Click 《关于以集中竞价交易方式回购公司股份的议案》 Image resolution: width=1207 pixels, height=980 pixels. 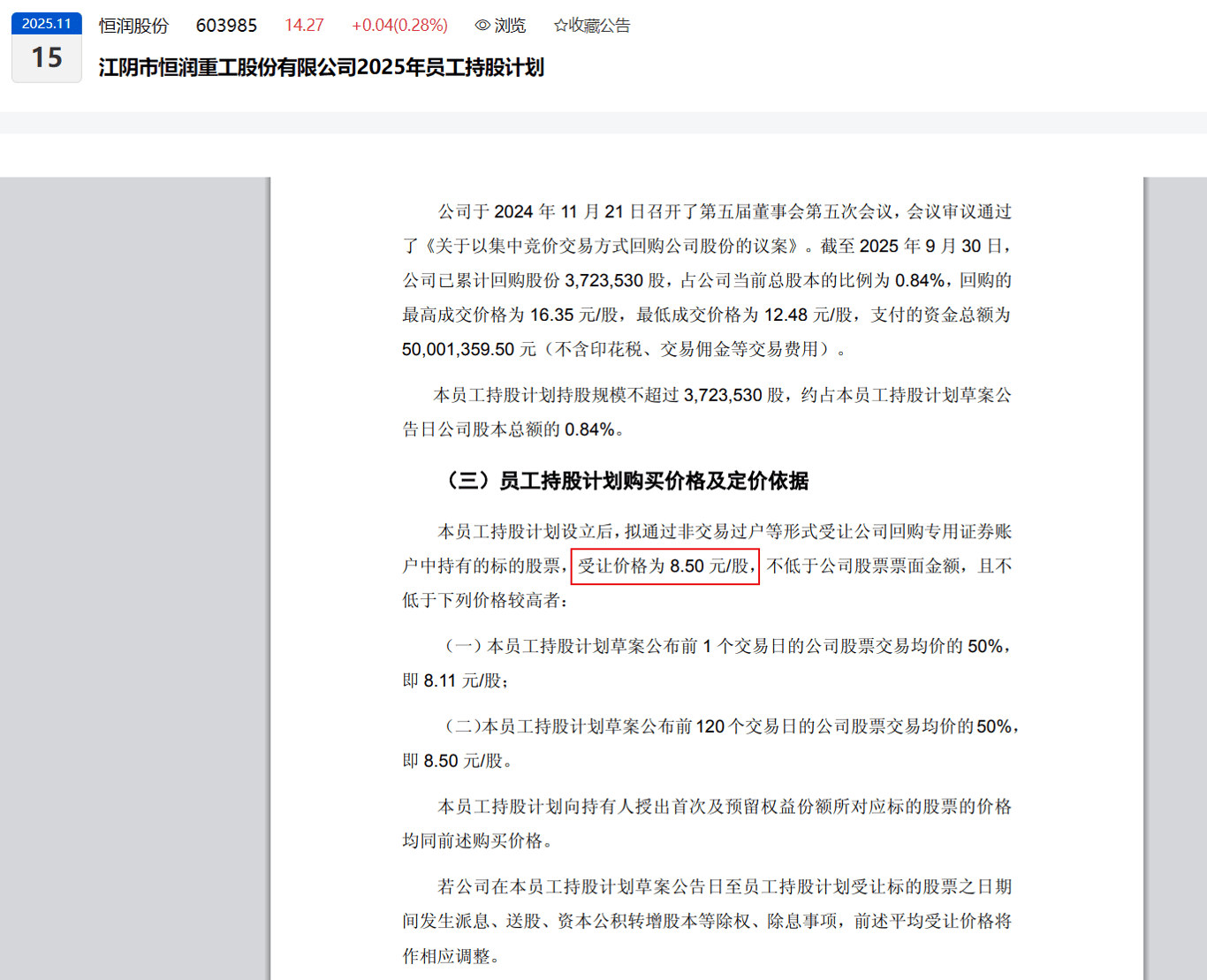pyautogui.click(x=610, y=247)
